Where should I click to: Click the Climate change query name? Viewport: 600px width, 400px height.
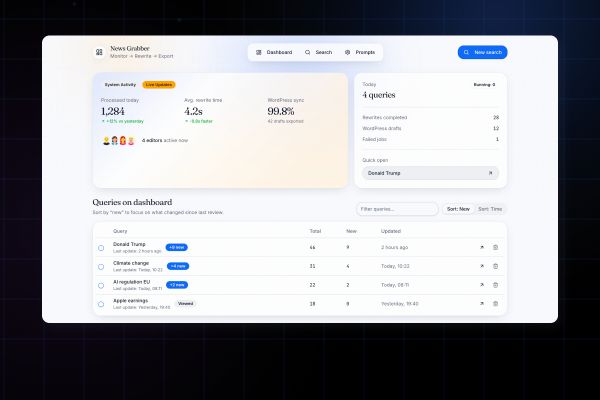[131, 263]
